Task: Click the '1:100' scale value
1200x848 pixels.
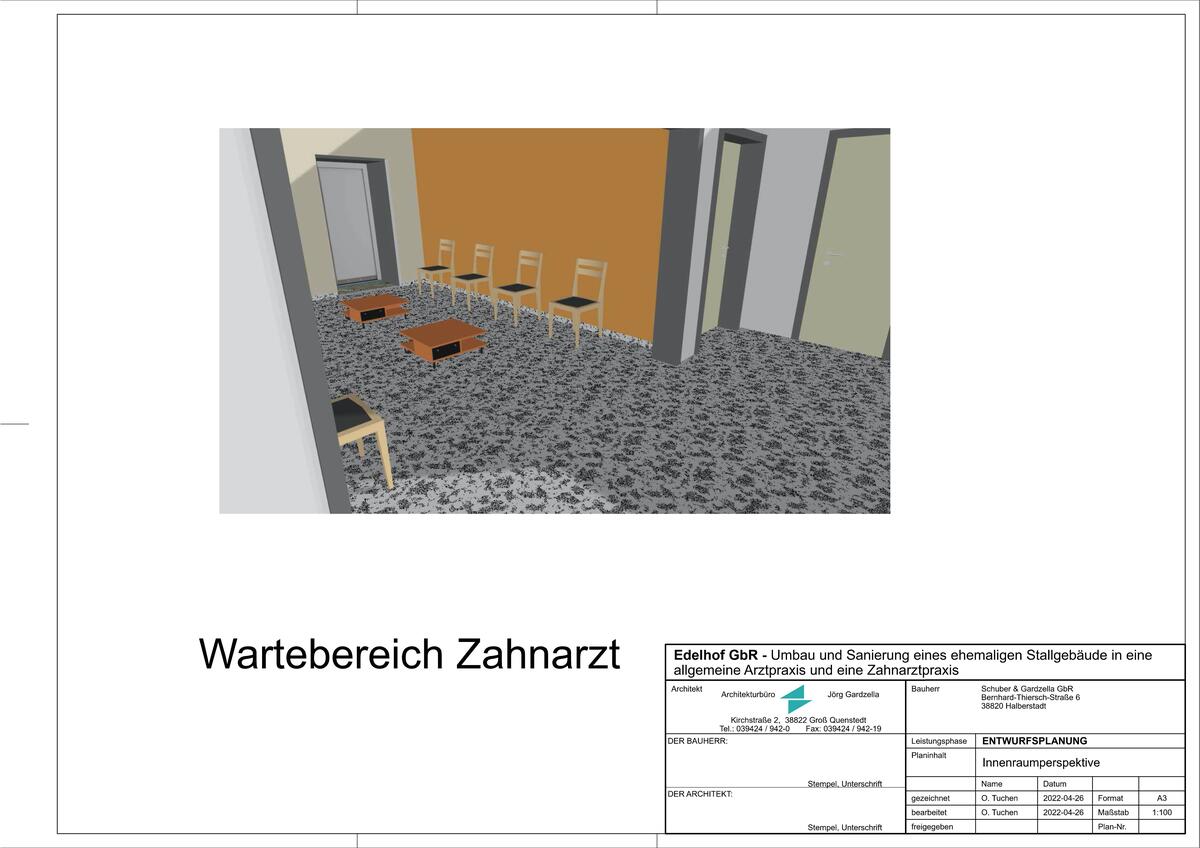Action: coord(1162,813)
